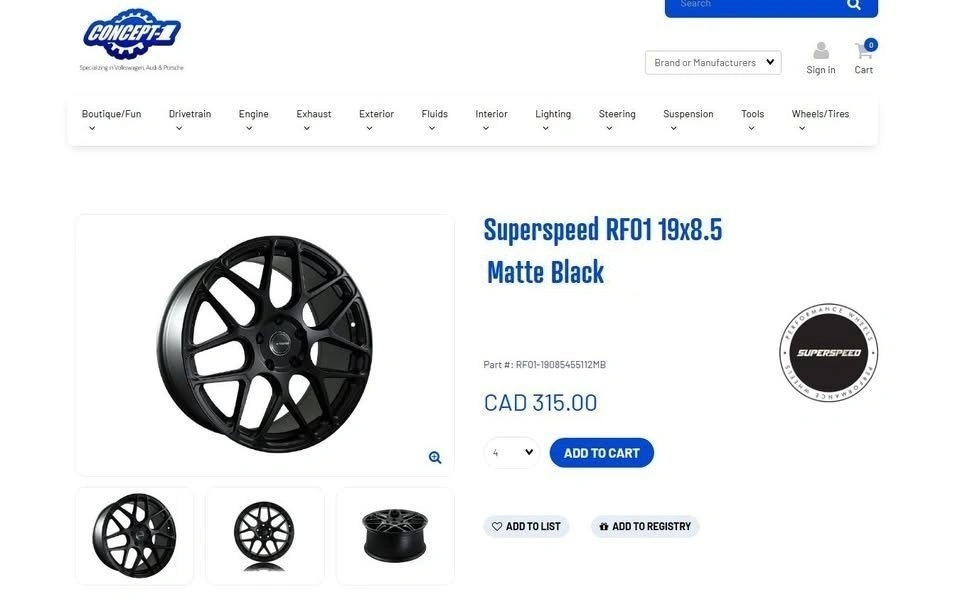Select the front-view wheel thumbnail
This screenshot has width=960, height=614.
pos(264,536)
